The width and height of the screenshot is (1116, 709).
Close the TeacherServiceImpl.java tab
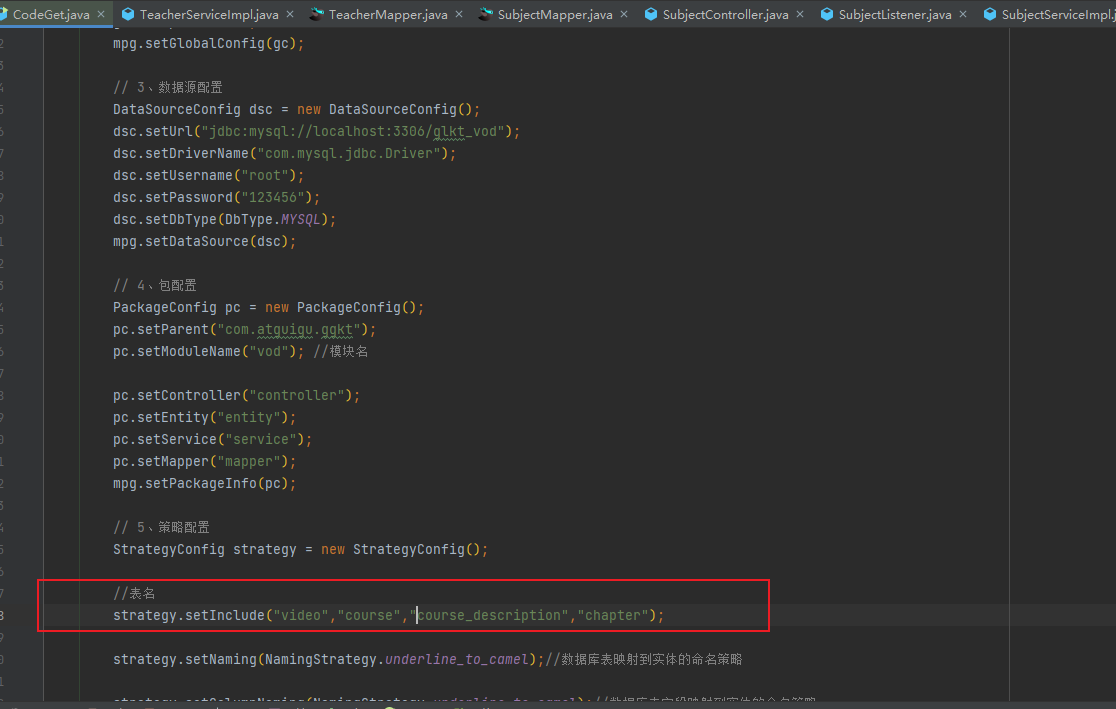[x=290, y=15]
